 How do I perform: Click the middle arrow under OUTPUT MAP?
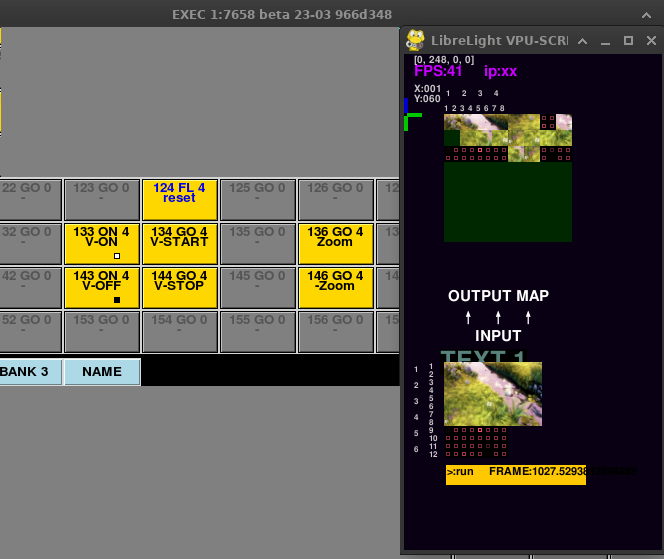coord(498,317)
